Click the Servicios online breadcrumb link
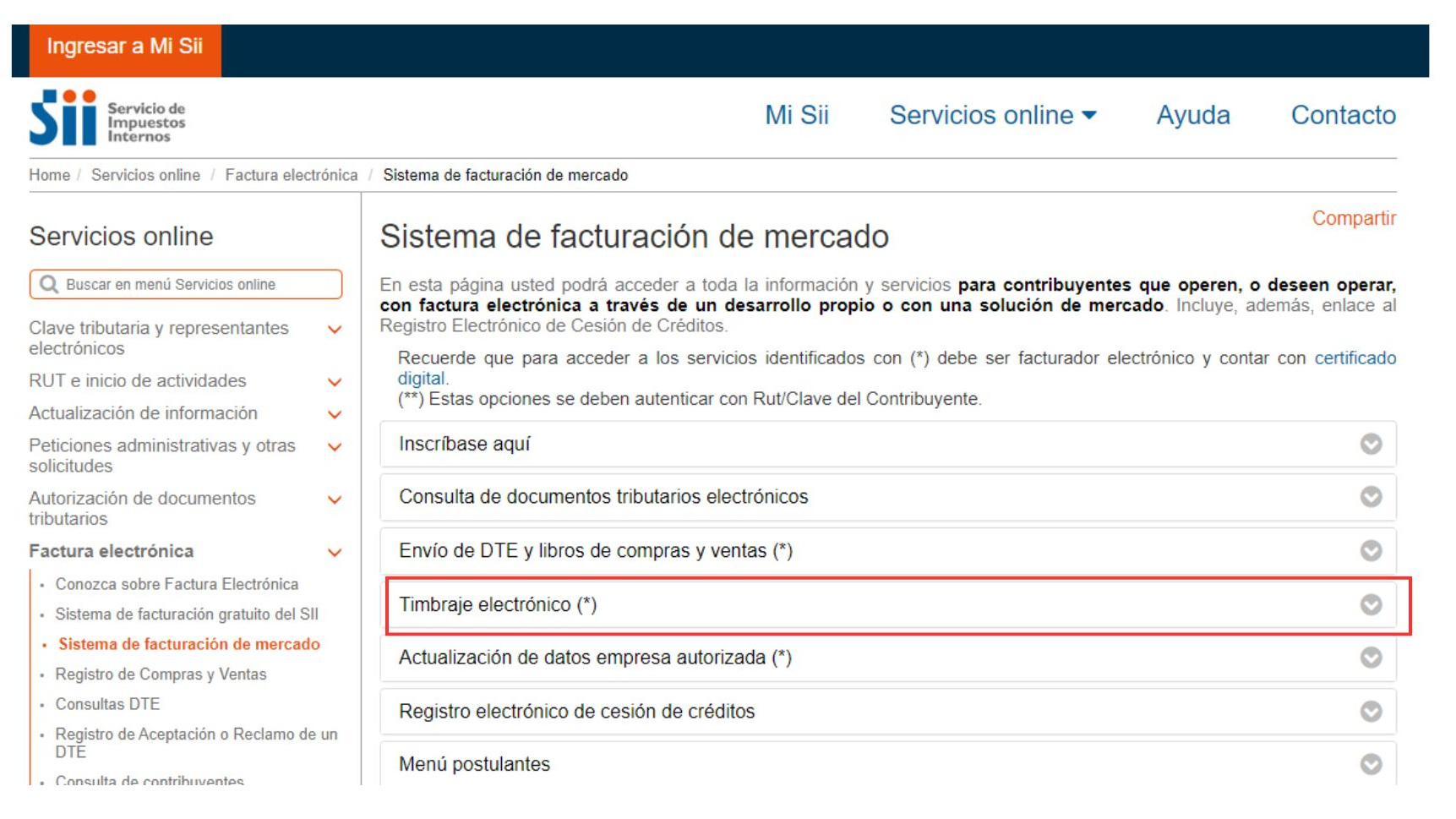The image size is (1456, 819). pos(145,175)
